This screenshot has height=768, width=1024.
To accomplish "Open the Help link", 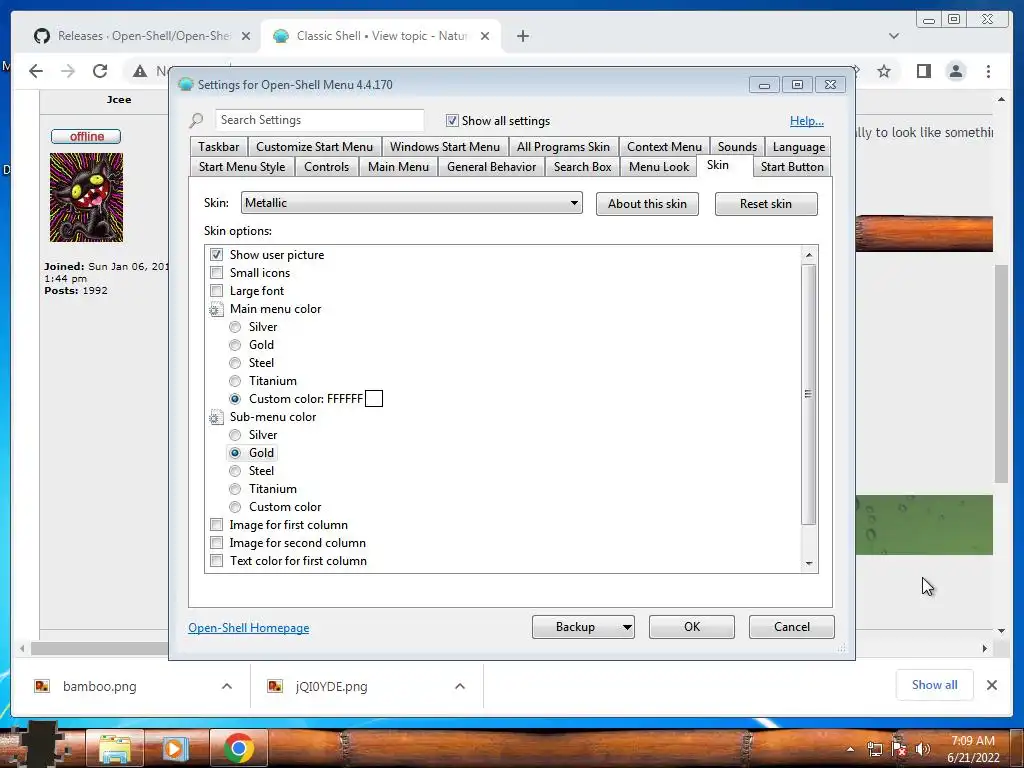I will pos(807,121).
